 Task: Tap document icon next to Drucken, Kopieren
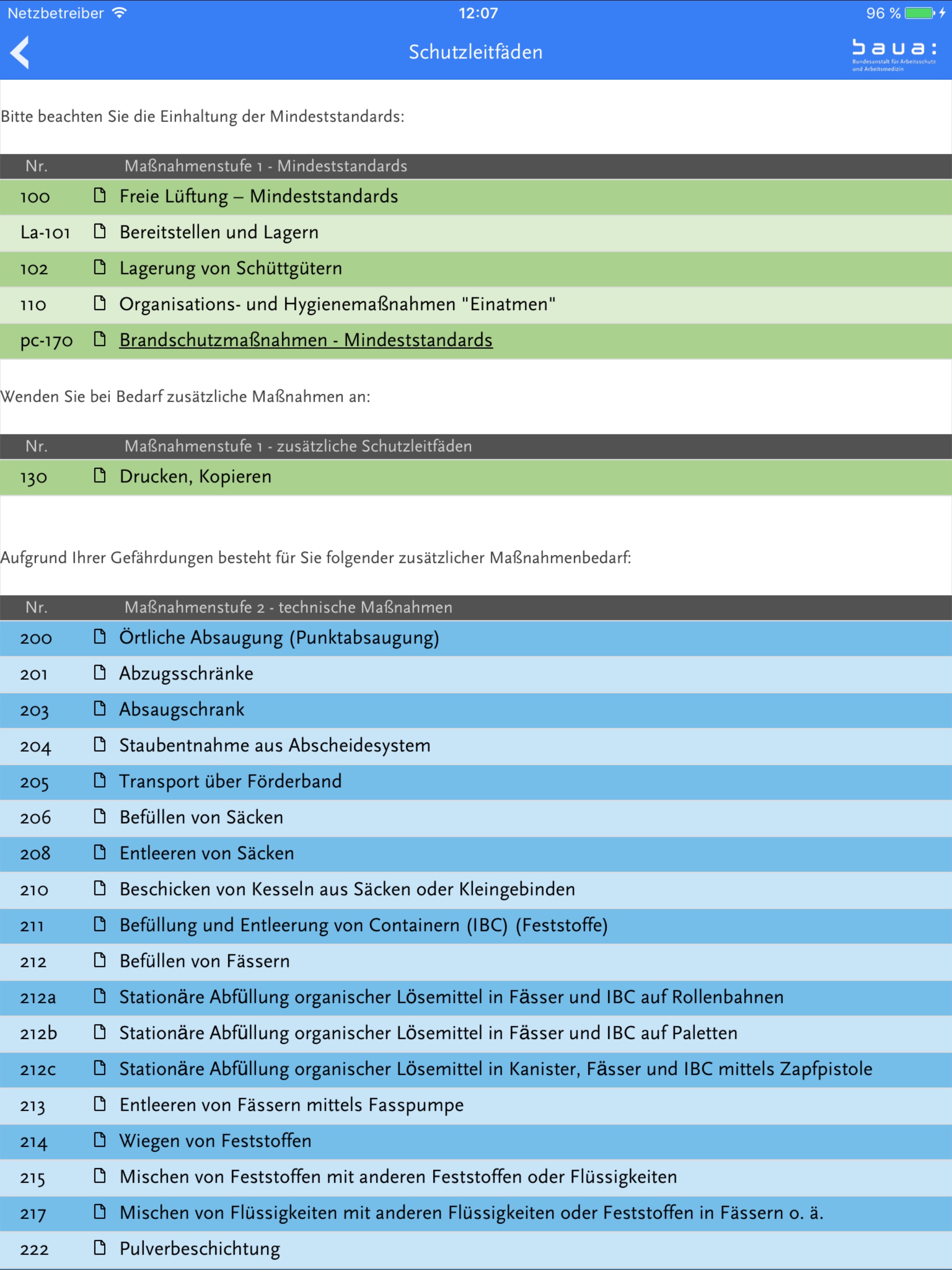(x=100, y=476)
